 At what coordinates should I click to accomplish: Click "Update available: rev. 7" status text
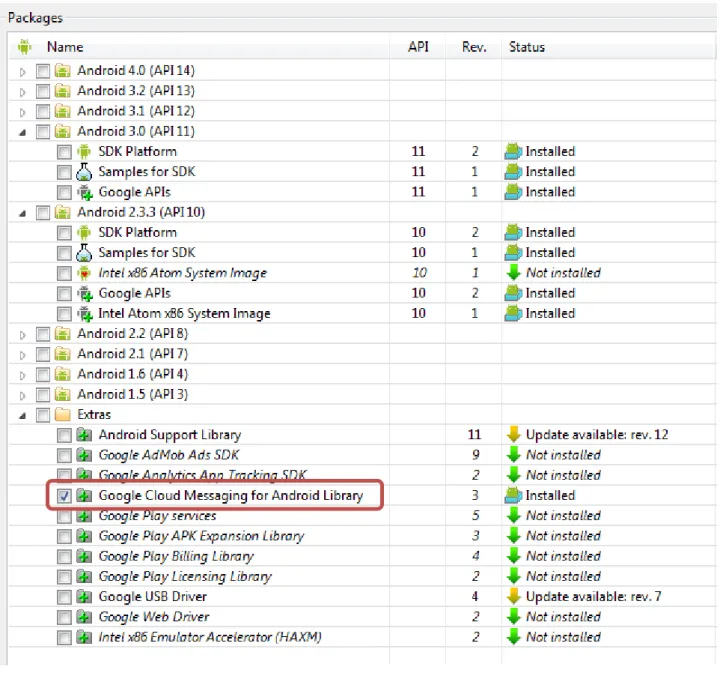pos(593,596)
